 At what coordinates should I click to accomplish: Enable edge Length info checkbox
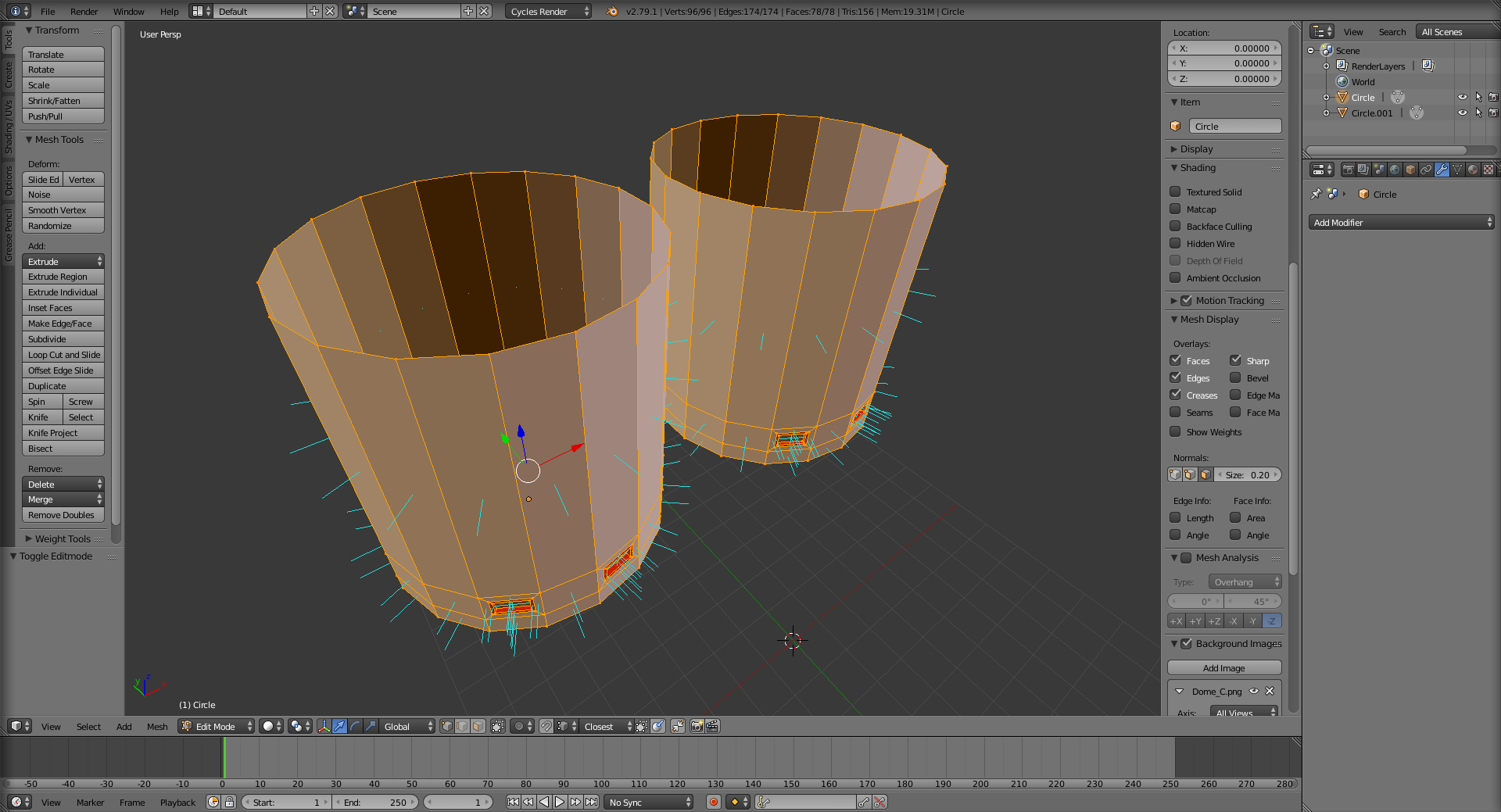(x=1175, y=517)
